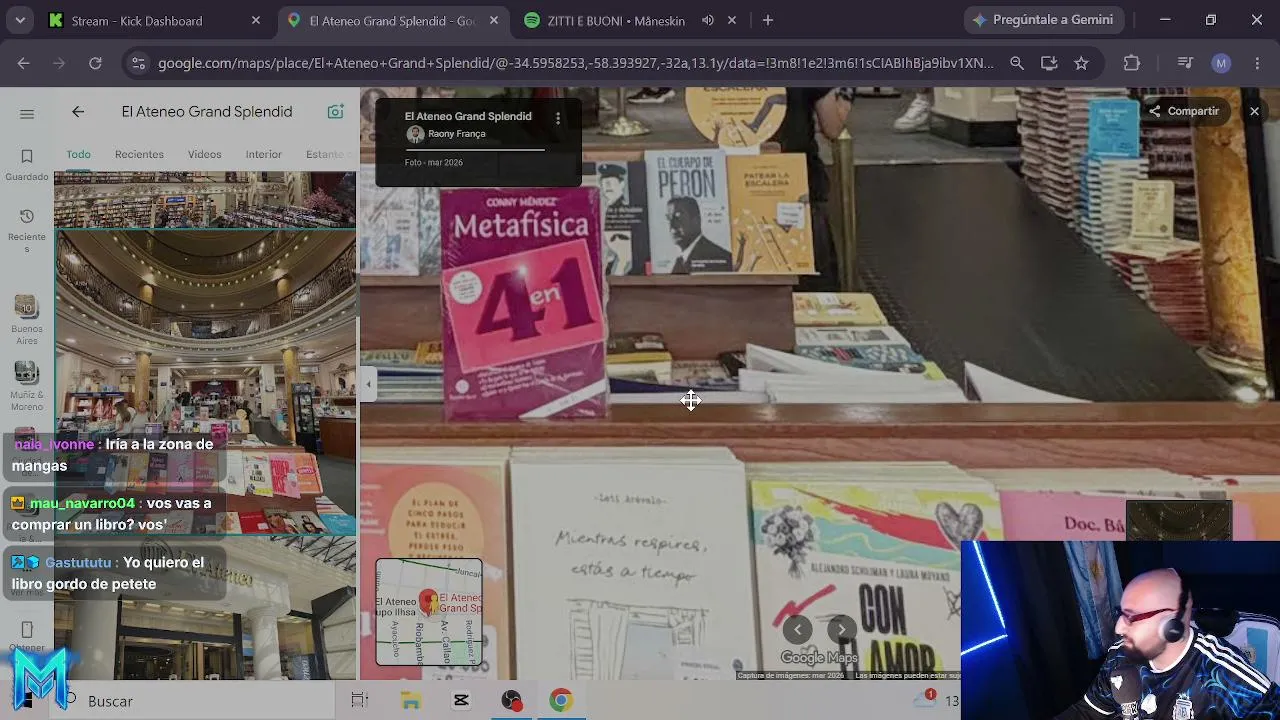This screenshot has height=720, width=1280.
Task: Click the El Ateneo Grand Splendid photo title
Action: click(468, 116)
